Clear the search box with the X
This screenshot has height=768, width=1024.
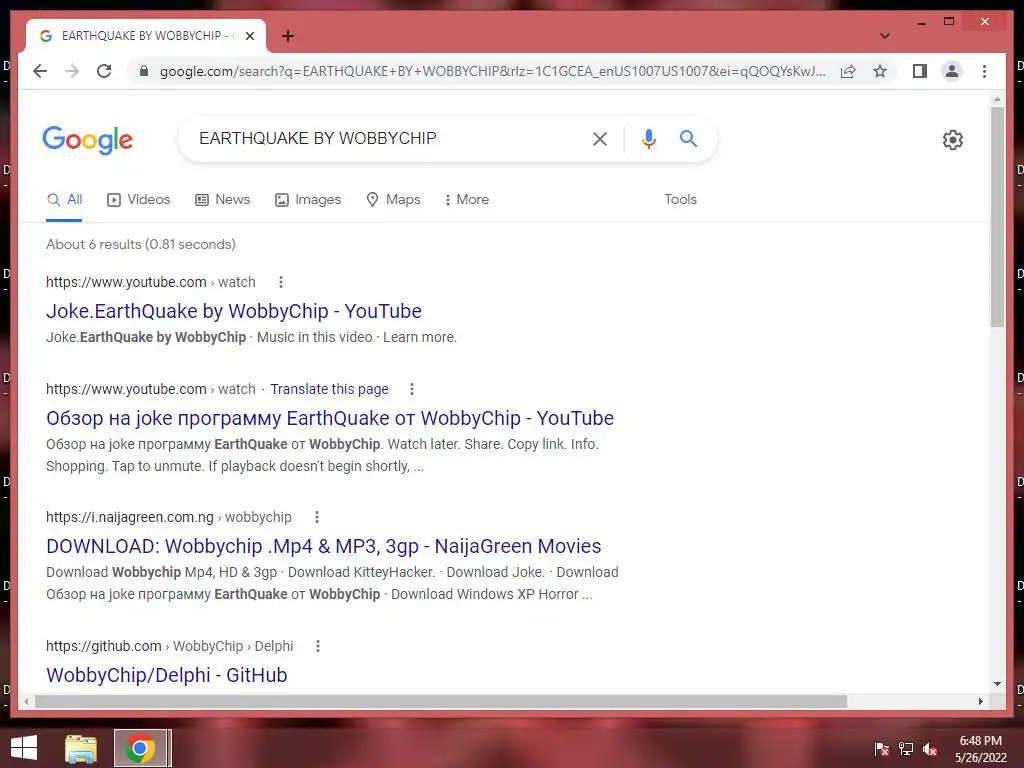click(600, 138)
